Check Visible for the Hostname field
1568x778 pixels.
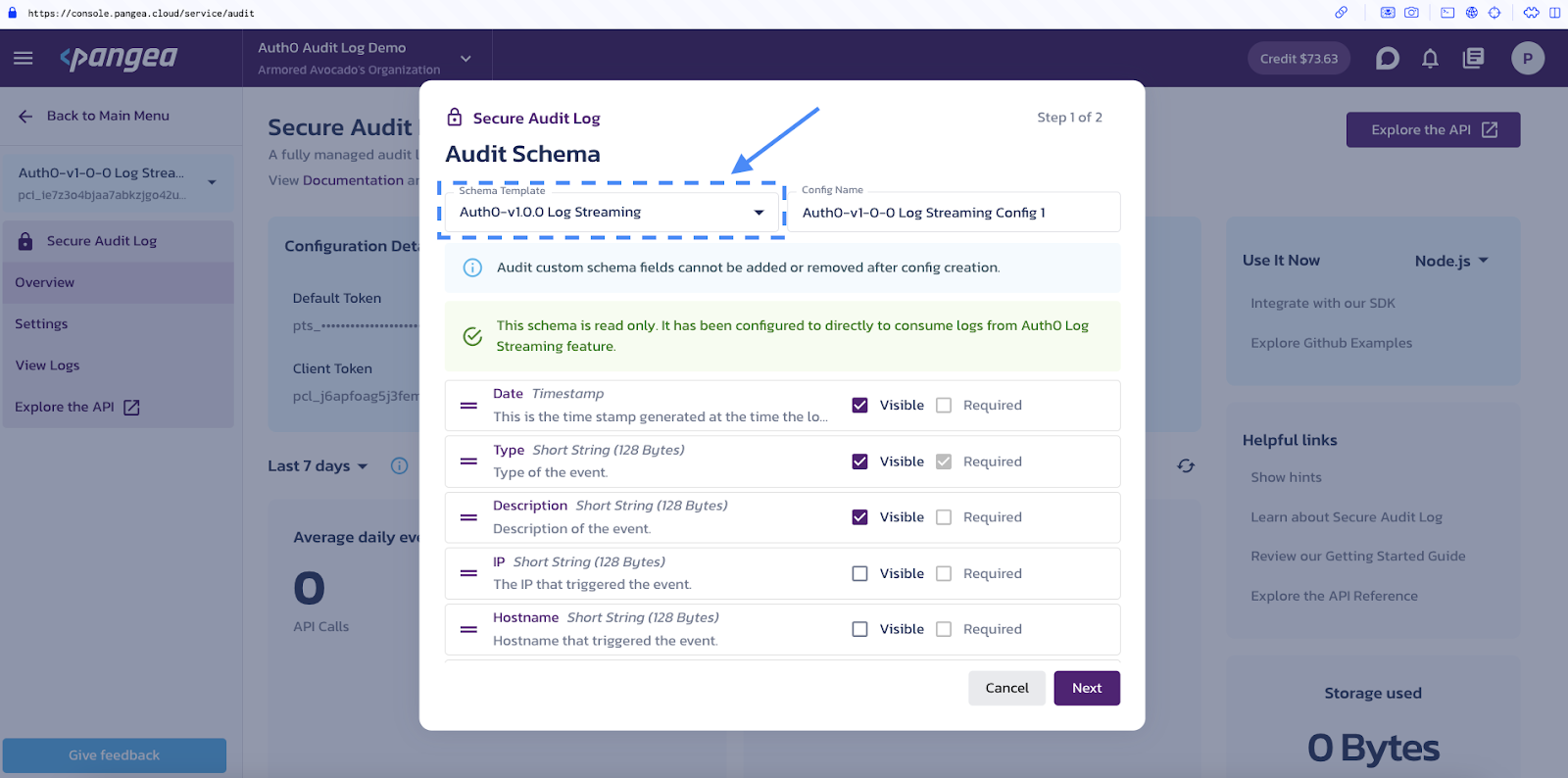(859, 629)
